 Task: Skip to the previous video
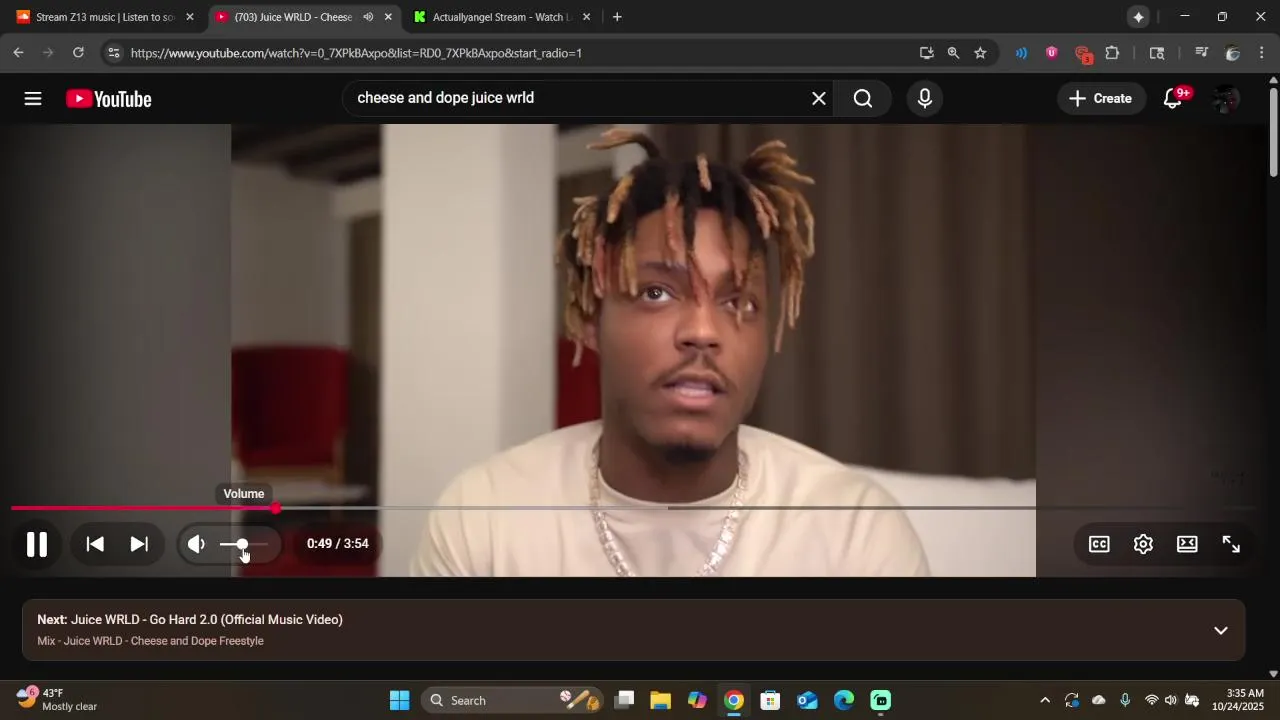(95, 544)
